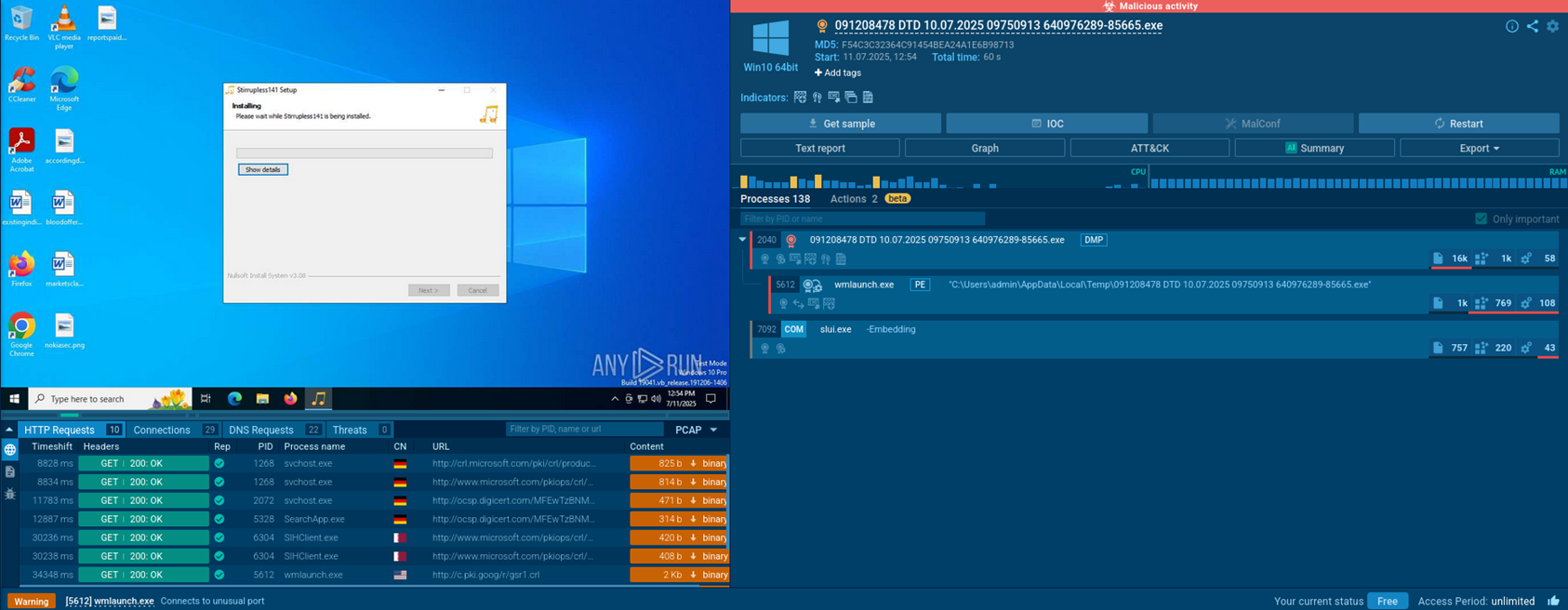Image resolution: width=1568 pixels, height=610 pixels.
Task: Open the Debug bug icon in sidebar
Action: pyautogui.click(x=10, y=494)
